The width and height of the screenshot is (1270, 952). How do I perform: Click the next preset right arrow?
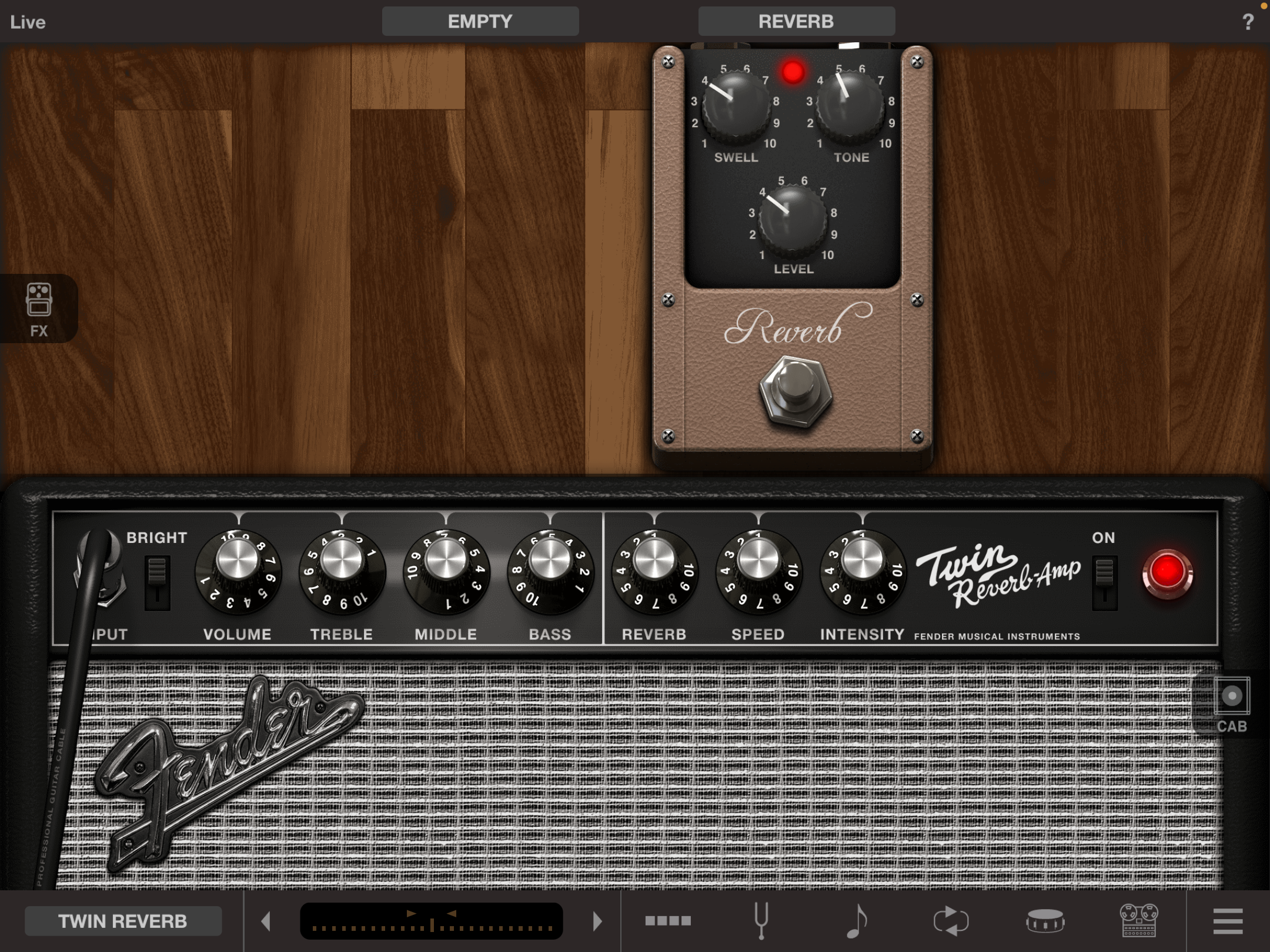[x=597, y=921]
